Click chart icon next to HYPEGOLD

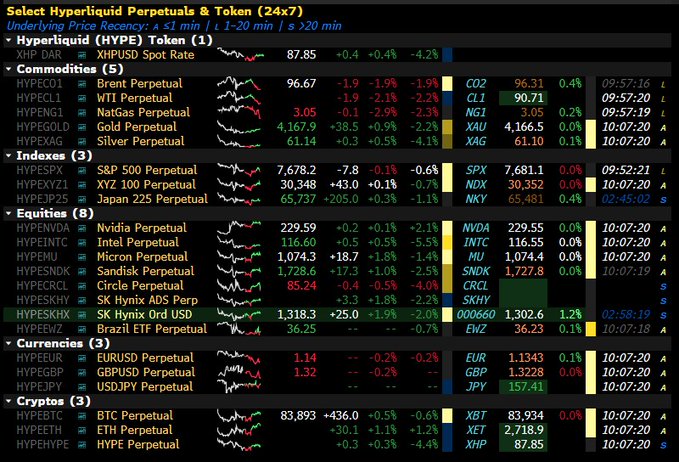click(82, 127)
